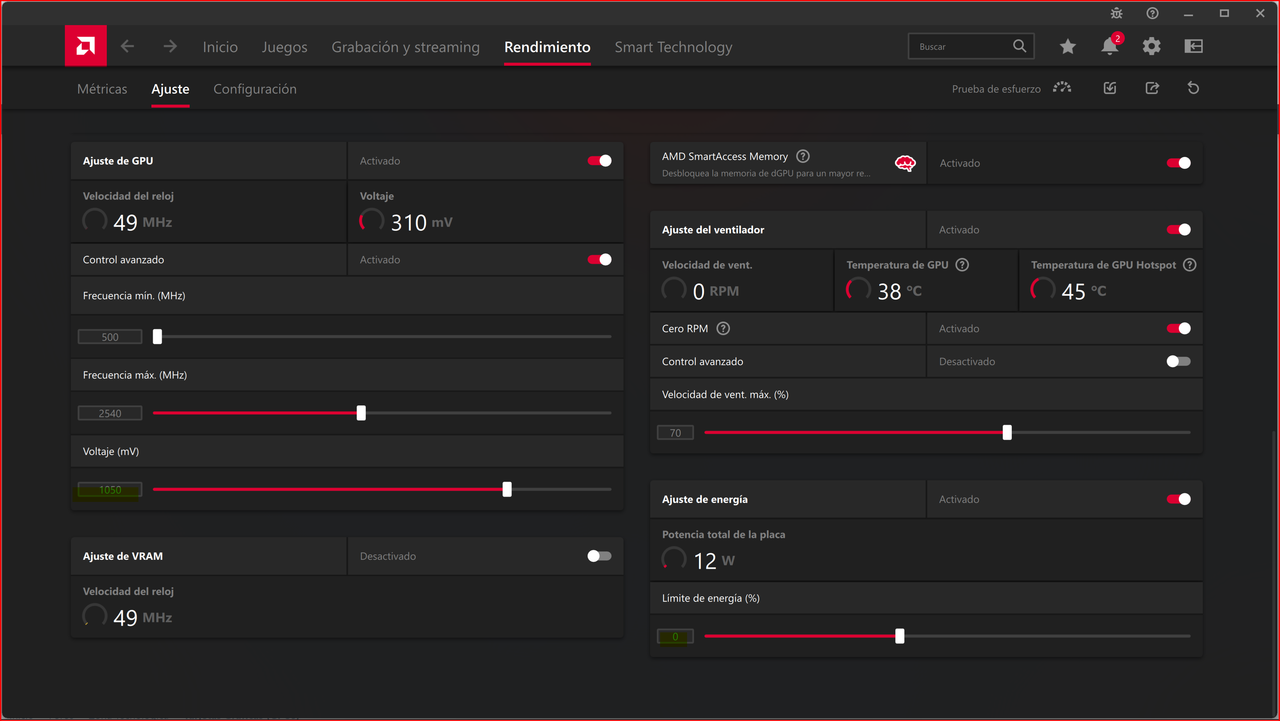Toggle the Cero RPM switch
The width and height of the screenshot is (1280, 721).
[x=1179, y=328]
